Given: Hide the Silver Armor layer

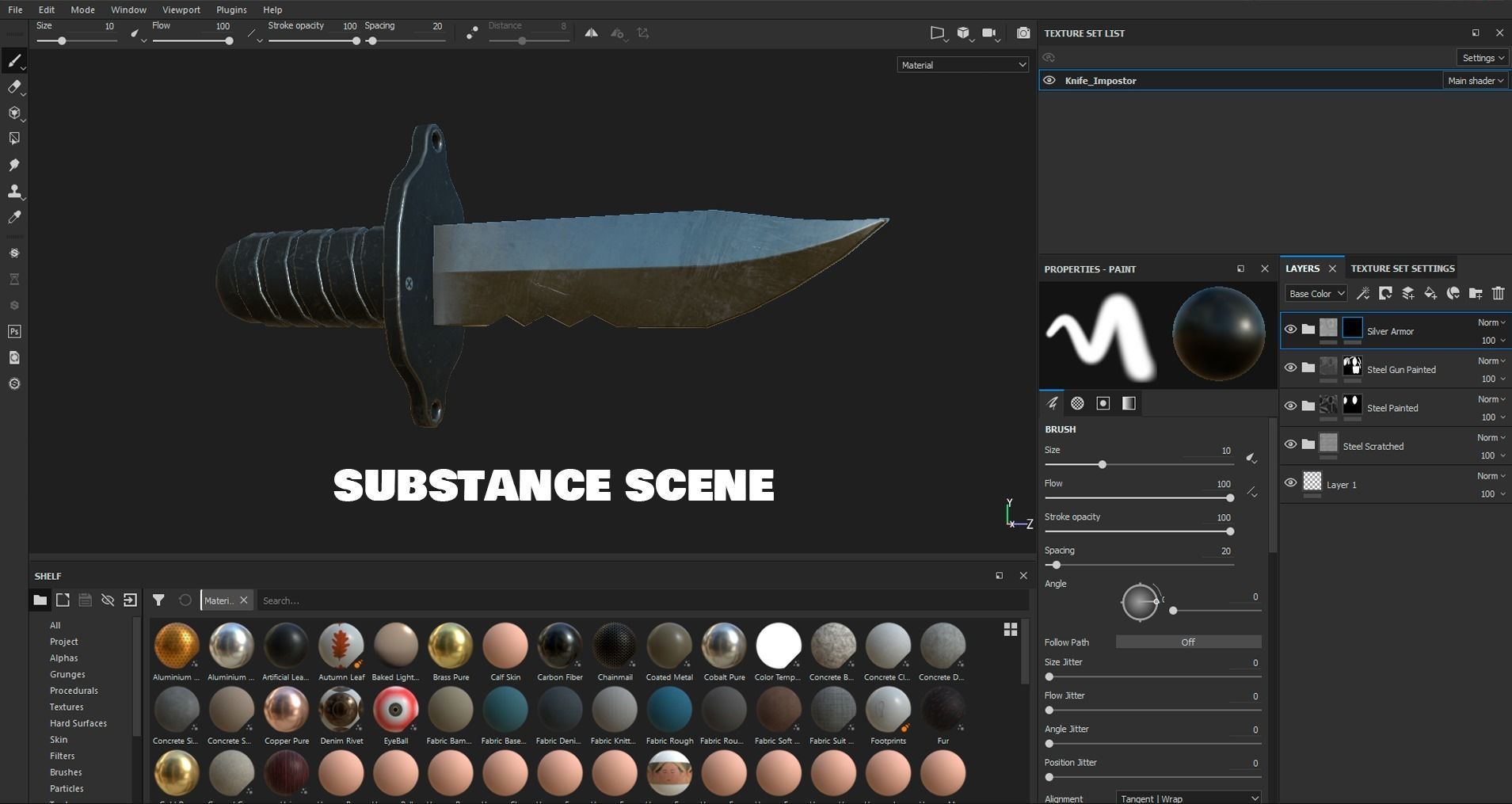Looking at the screenshot, I should coord(1290,330).
